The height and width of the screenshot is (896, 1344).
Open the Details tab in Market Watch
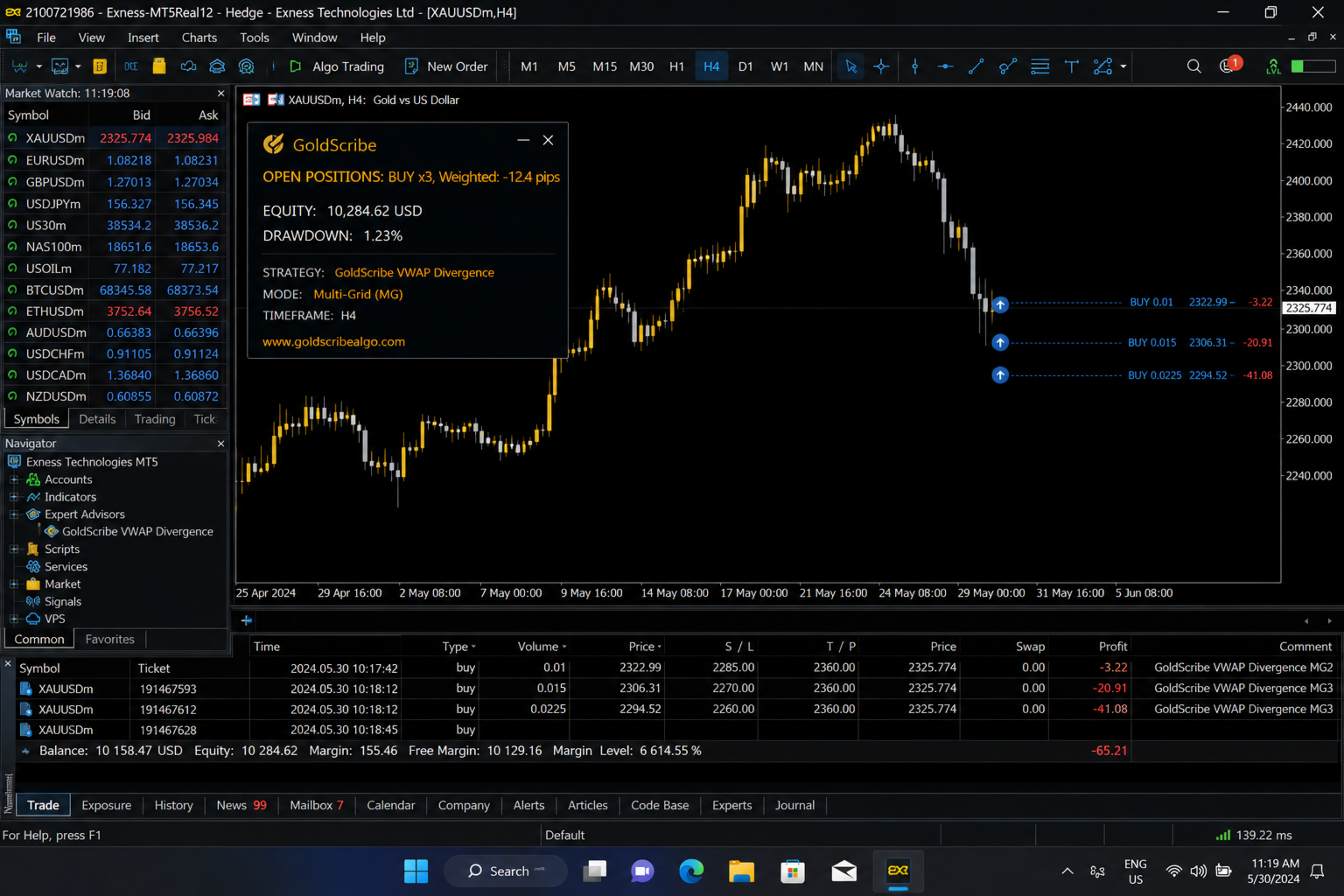coord(97,419)
